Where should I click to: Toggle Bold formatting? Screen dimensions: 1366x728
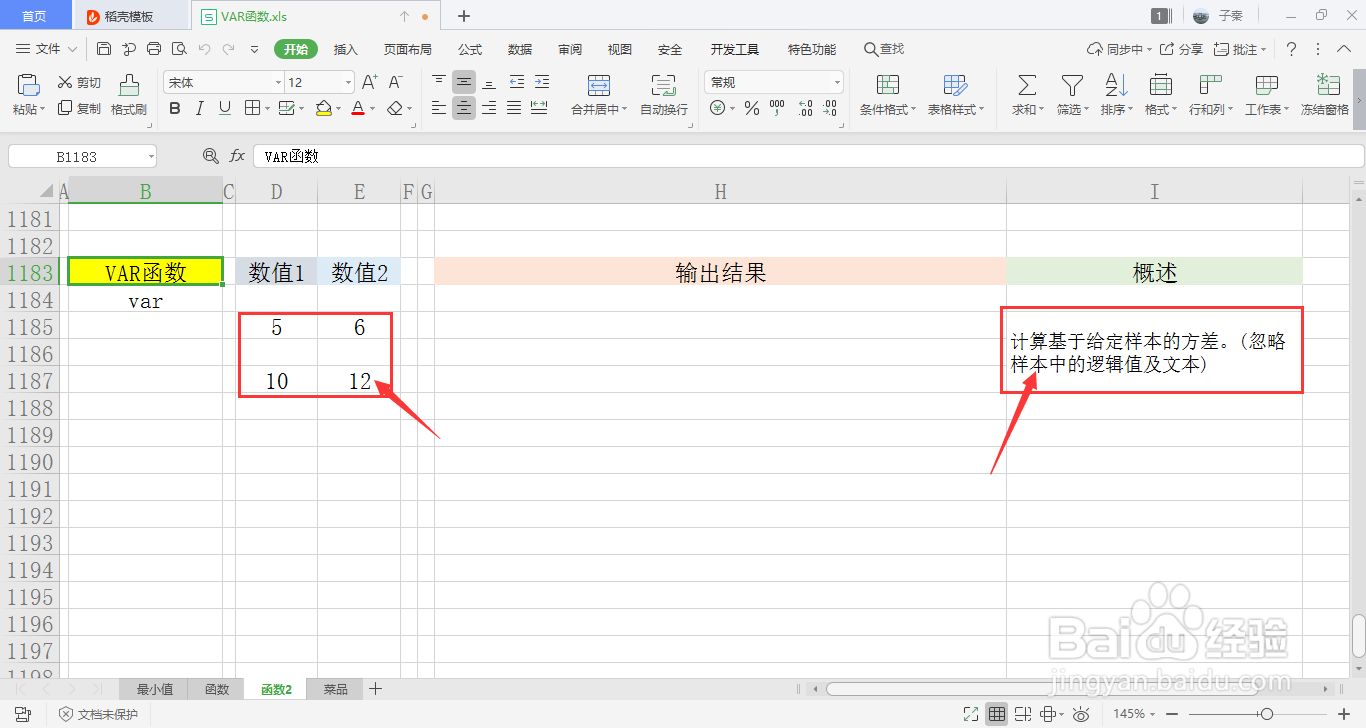(175, 108)
